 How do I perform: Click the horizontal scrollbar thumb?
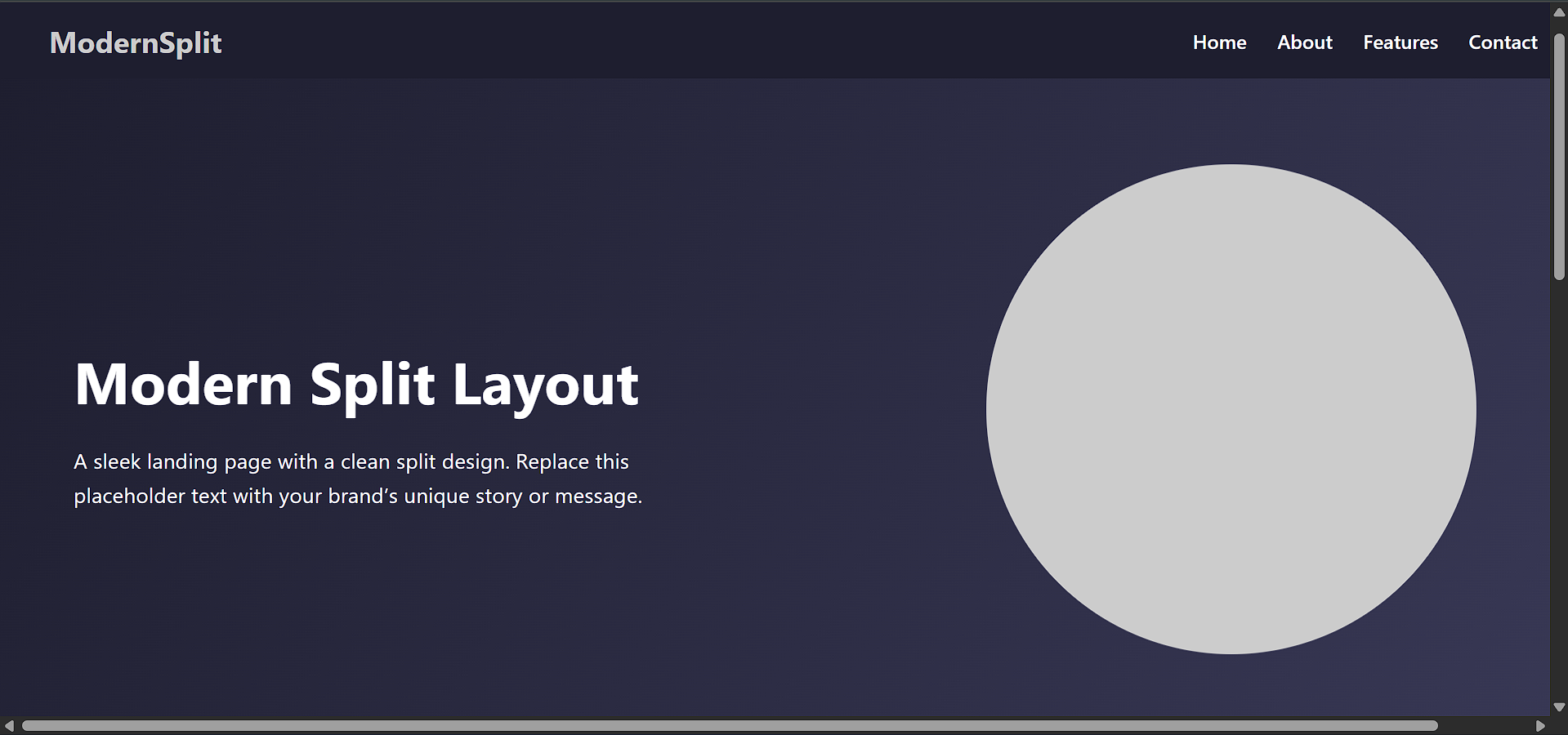[x=729, y=725]
